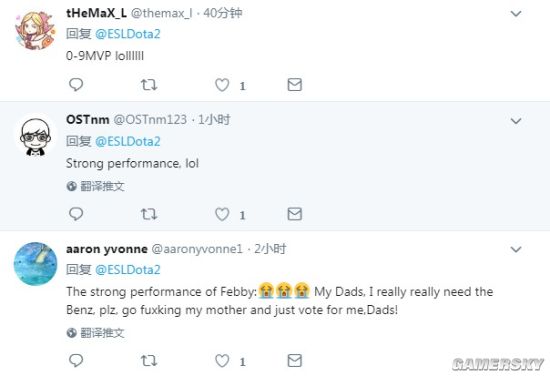Message aaron yvonne's tweet with envelope icon

(295, 360)
